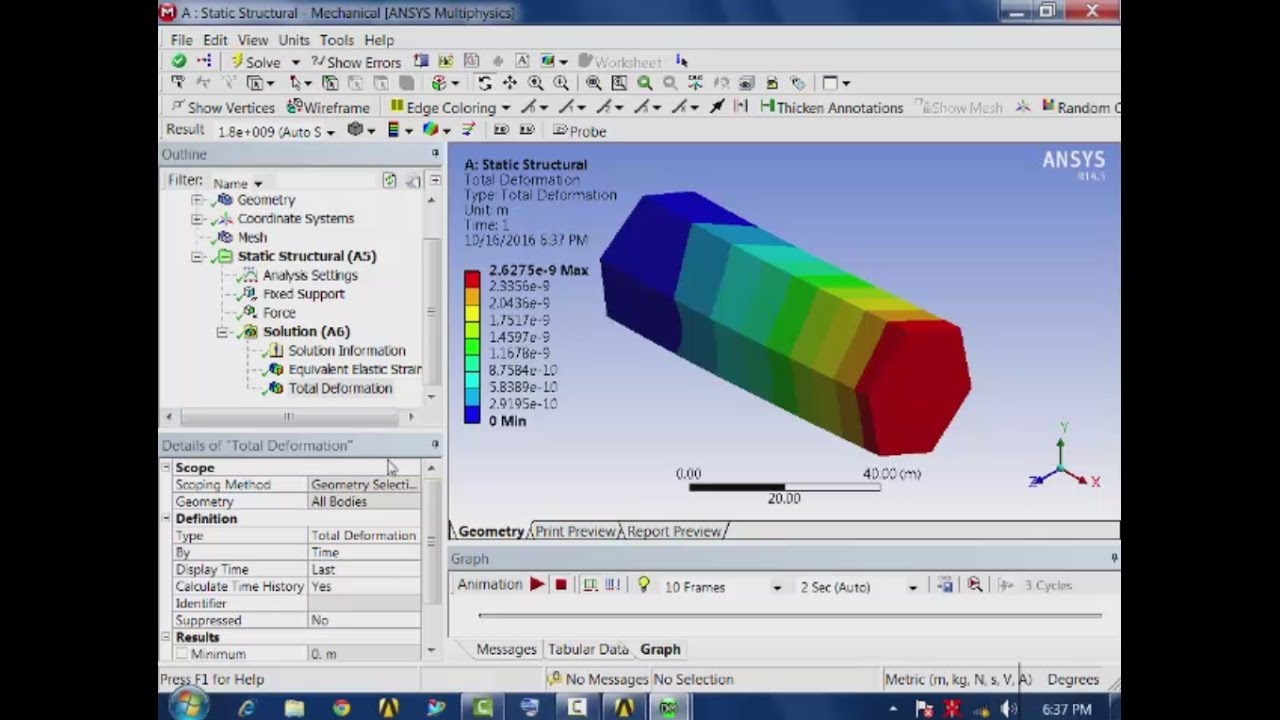Expand the Geometry tree node

click(197, 200)
